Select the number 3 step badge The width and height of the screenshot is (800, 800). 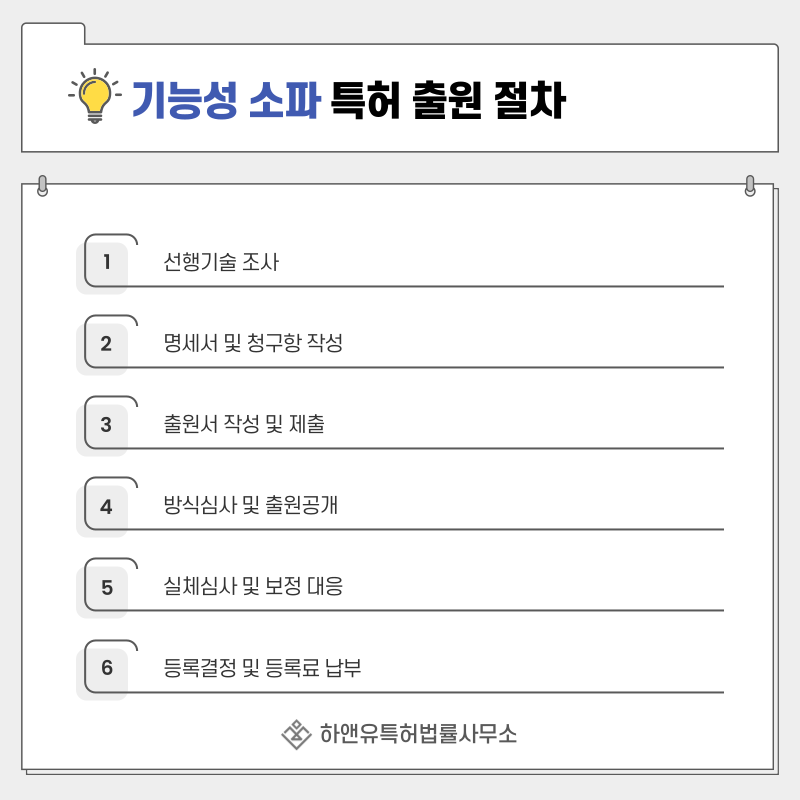[x=106, y=425]
